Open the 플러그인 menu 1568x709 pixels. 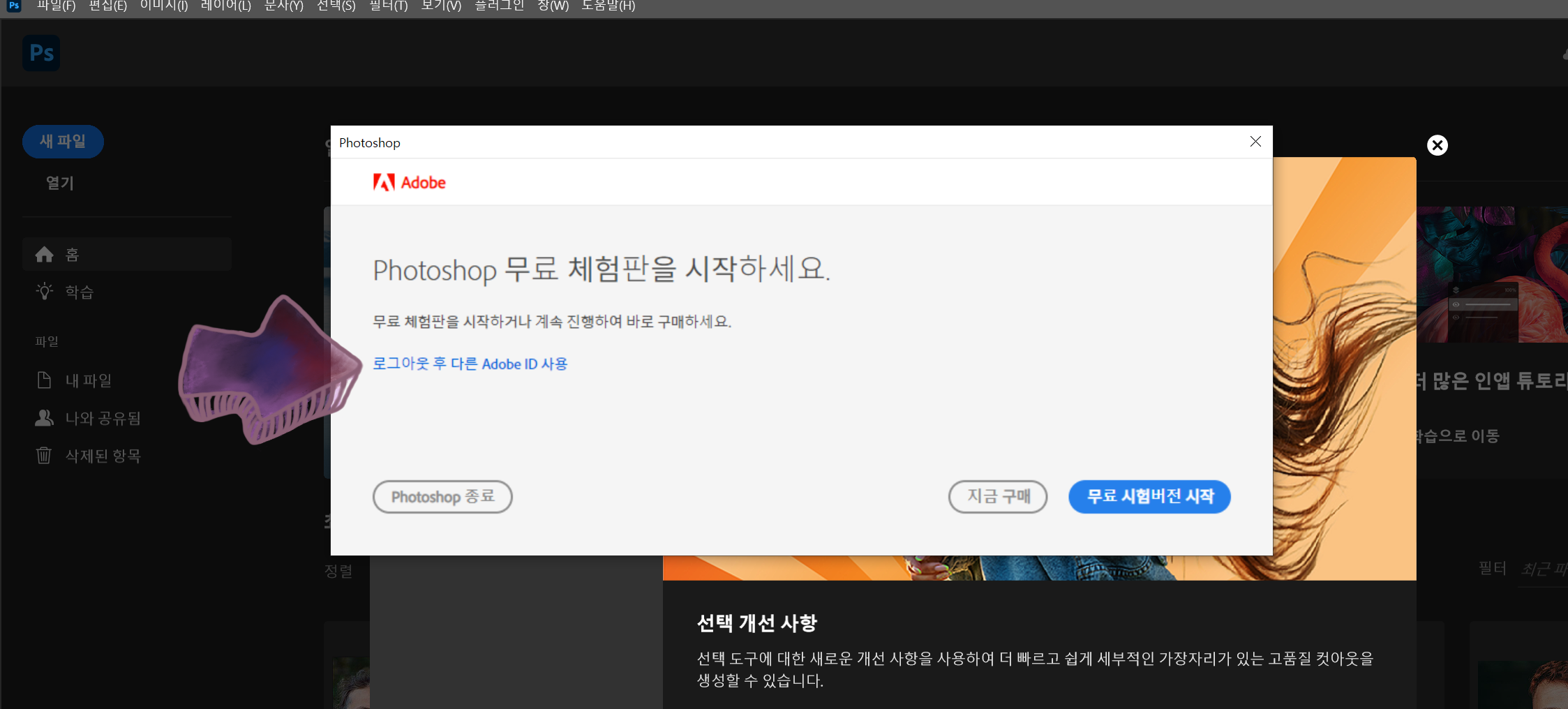pyautogui.click(x=500, y=6)
